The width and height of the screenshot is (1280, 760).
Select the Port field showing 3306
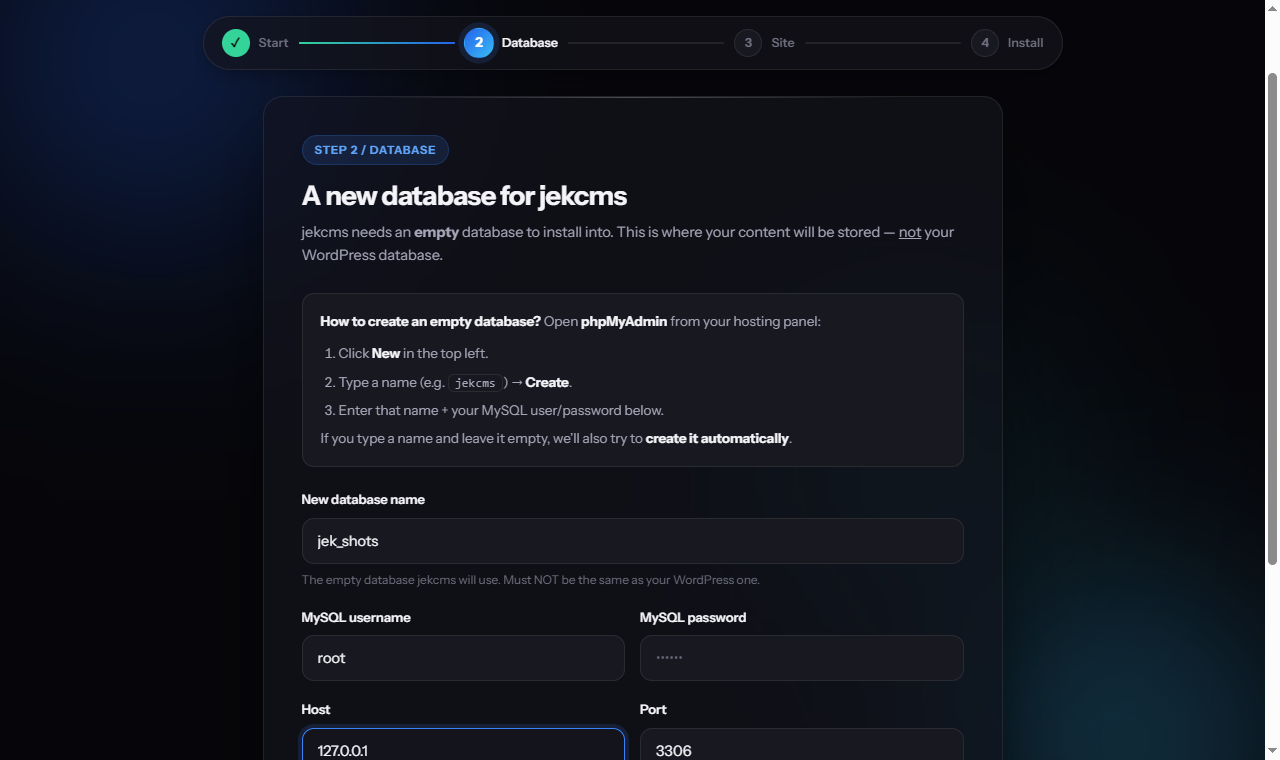802,744
